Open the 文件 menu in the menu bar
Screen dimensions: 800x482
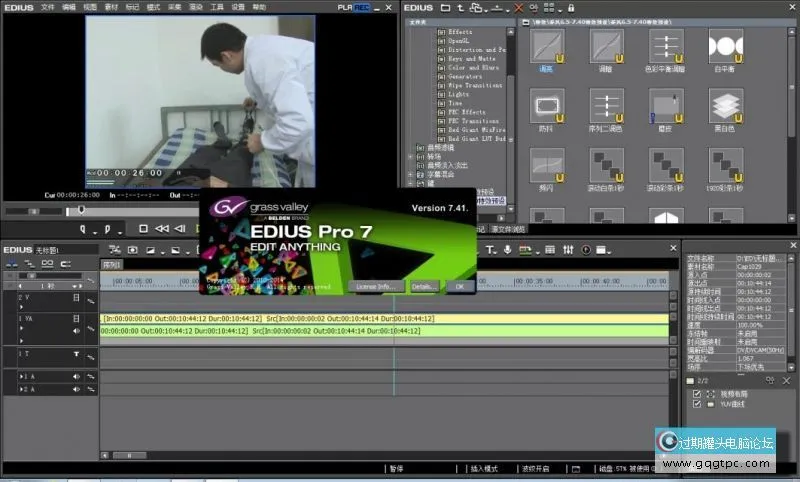coord(48,6)
